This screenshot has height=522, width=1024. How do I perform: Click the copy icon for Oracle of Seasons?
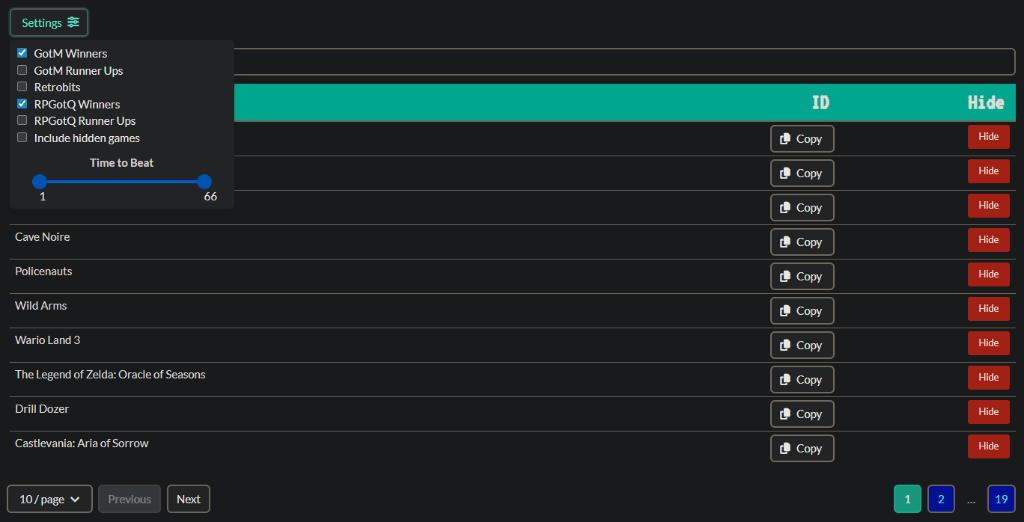tap(785, 380)
